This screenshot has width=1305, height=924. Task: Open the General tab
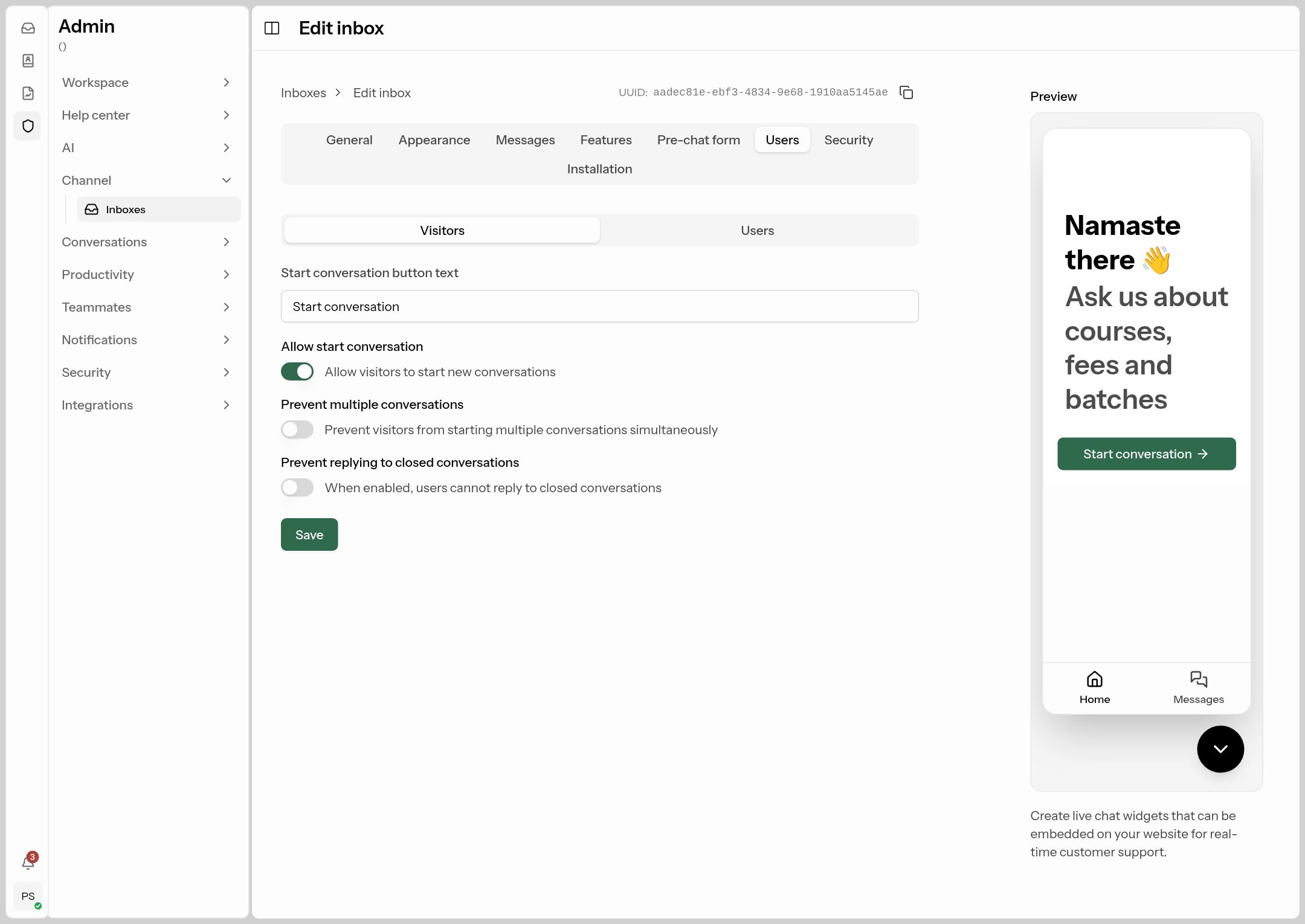(349, 140)
